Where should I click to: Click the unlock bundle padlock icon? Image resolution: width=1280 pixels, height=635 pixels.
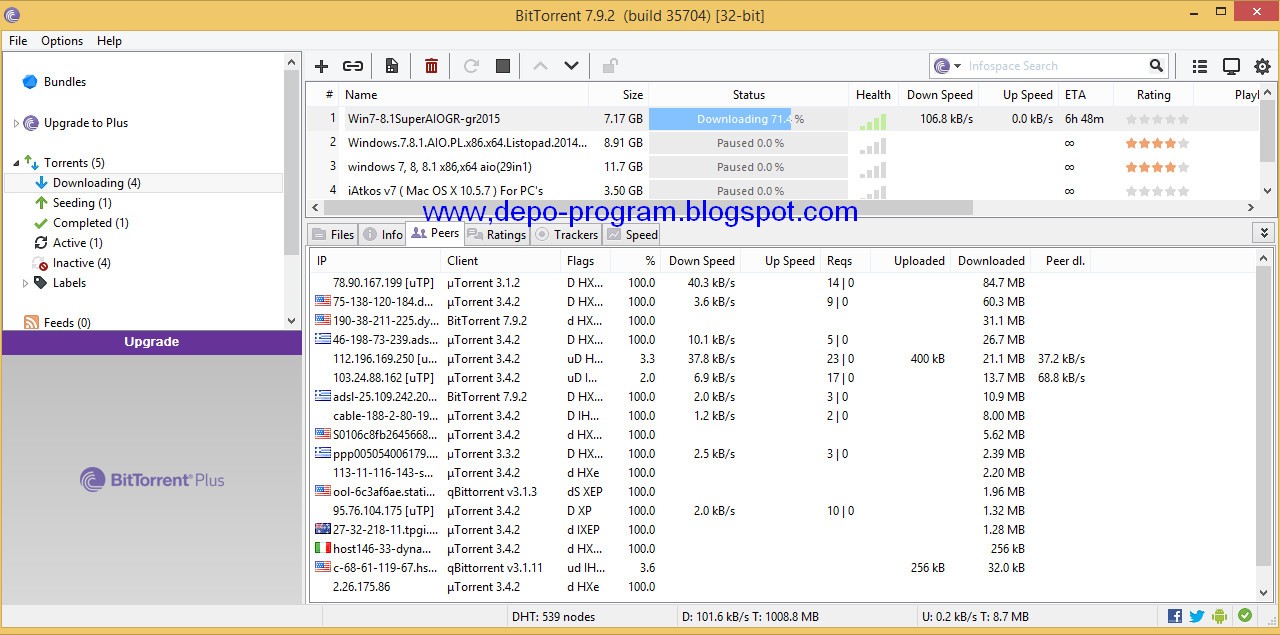coord(610,66)
